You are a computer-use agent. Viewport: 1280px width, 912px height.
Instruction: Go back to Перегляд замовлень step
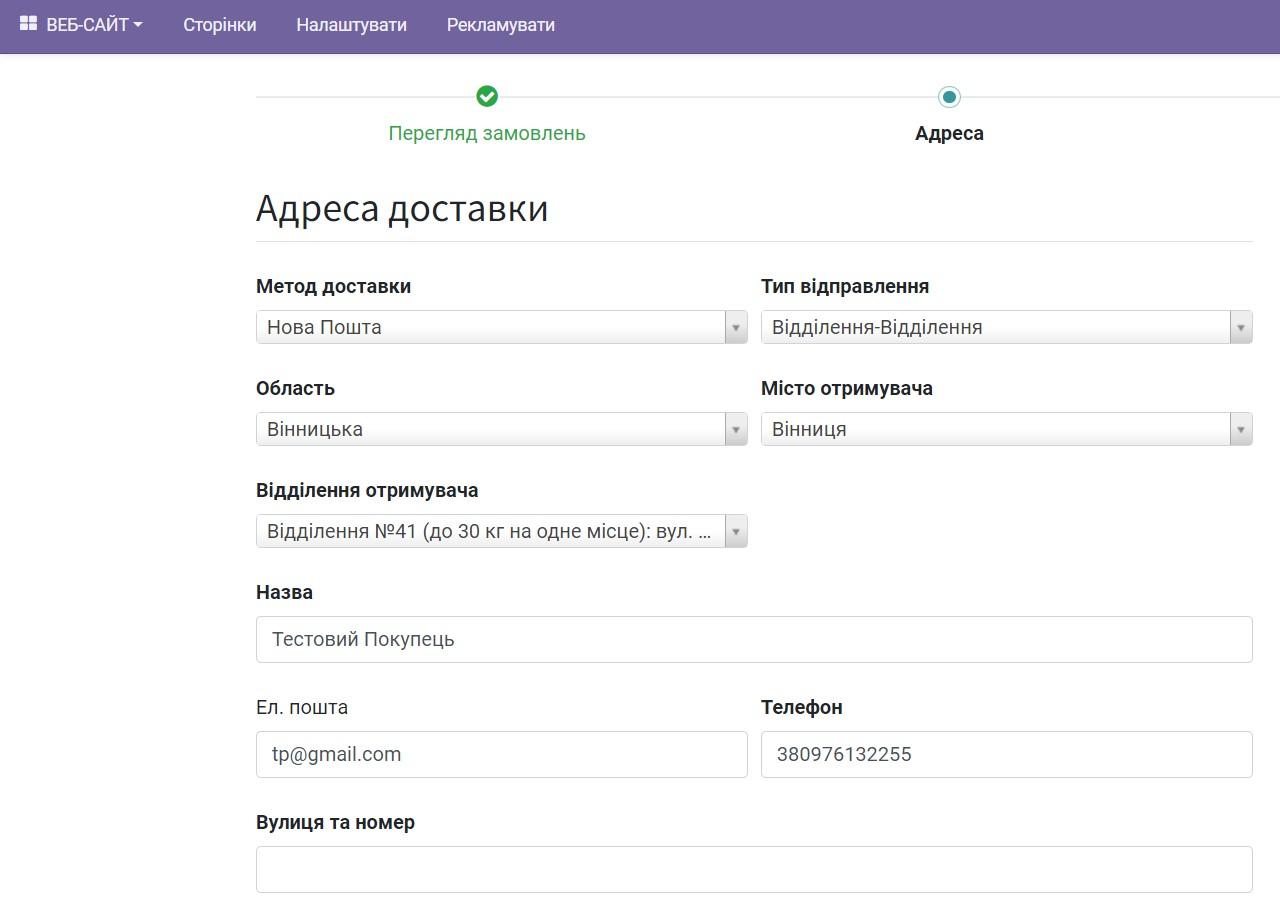coord(487,133)
